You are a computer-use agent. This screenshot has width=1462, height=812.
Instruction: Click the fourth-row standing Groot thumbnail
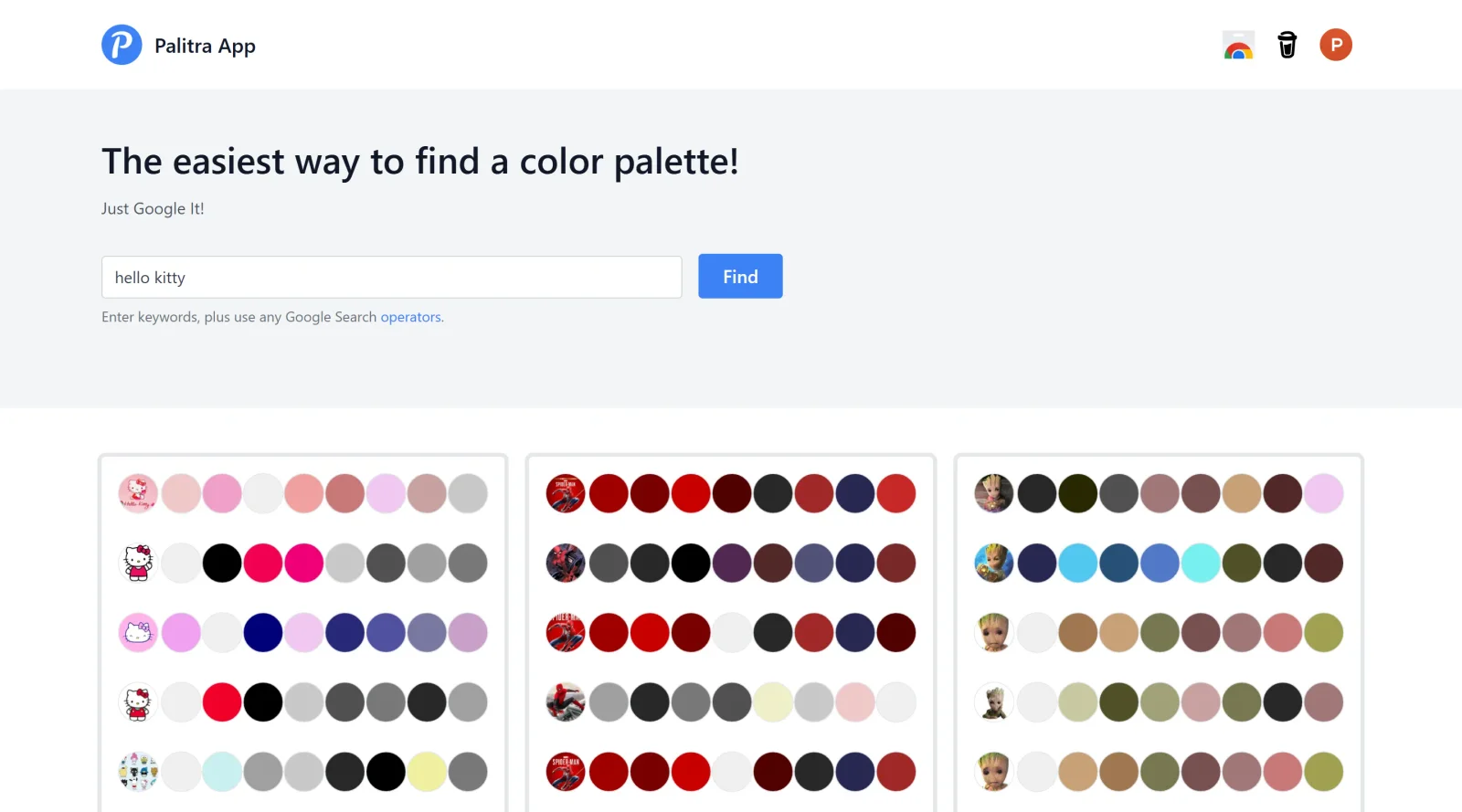click(x=993, y=702)
